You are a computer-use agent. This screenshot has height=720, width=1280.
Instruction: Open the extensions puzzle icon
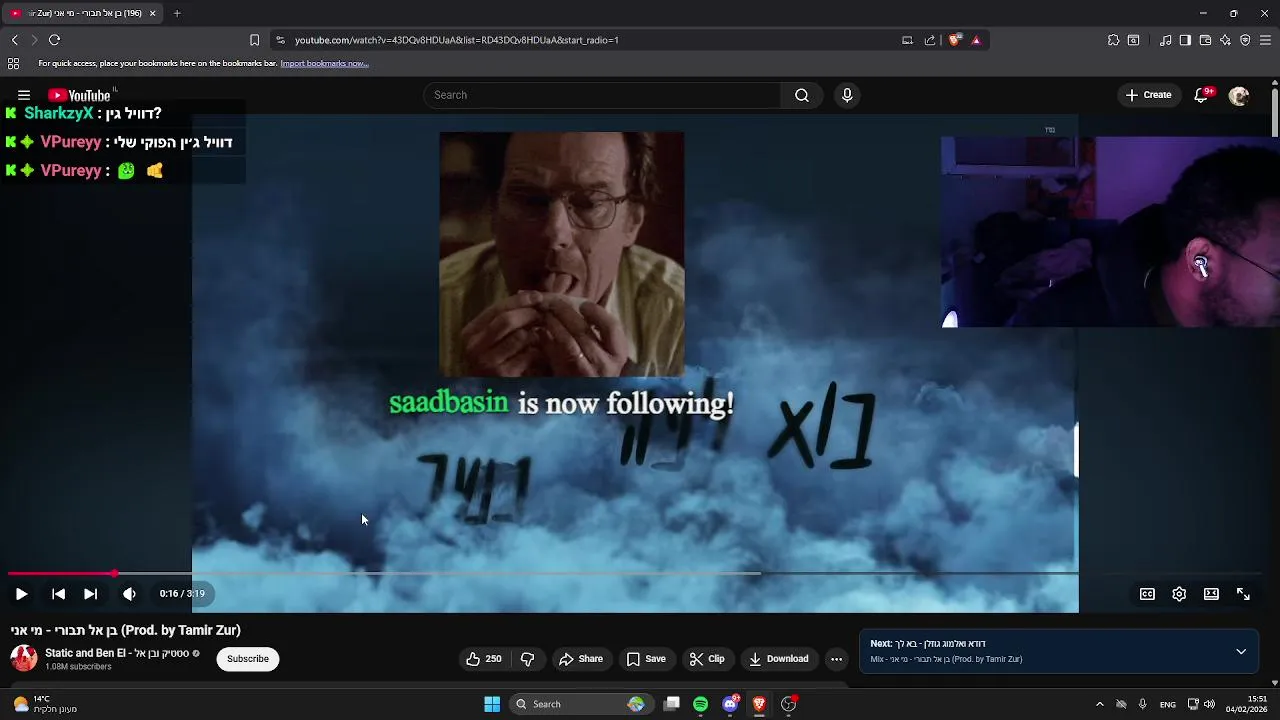pyautogui.click(x=1113, y=40)
